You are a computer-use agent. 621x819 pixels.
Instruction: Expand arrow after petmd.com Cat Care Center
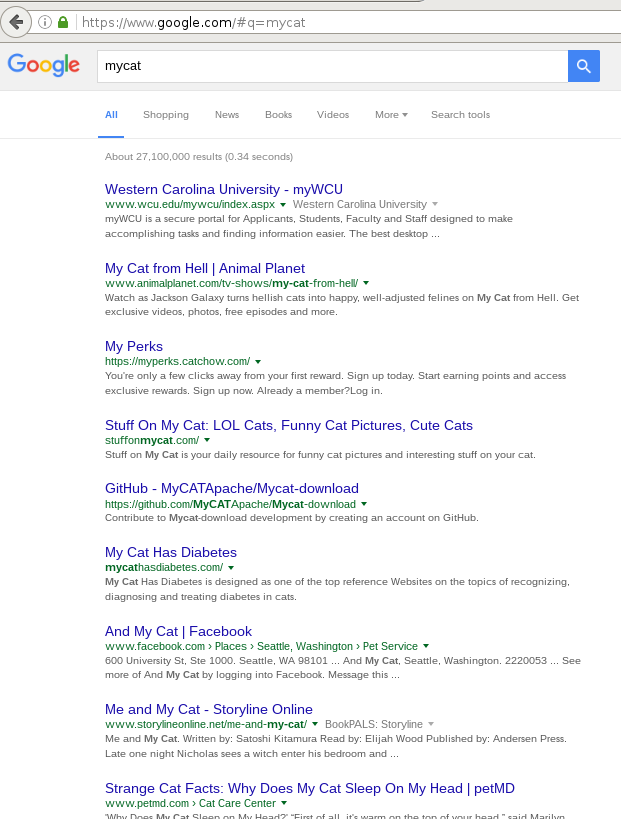coord(284,803)
